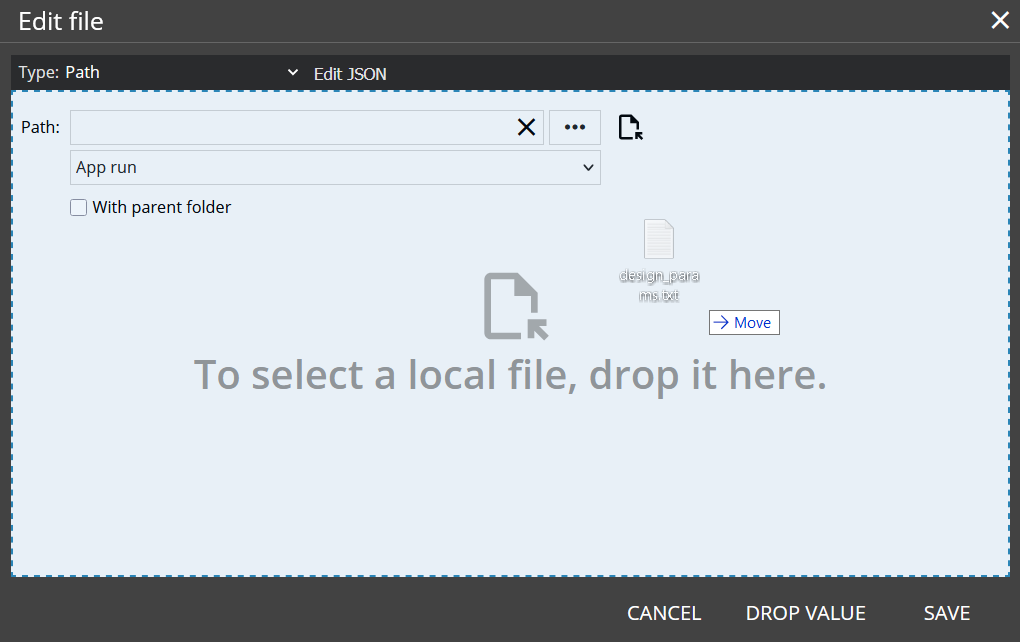Click the dragged design_params.txt file icon
The image size is (1020, 642).
click(658, 240)
